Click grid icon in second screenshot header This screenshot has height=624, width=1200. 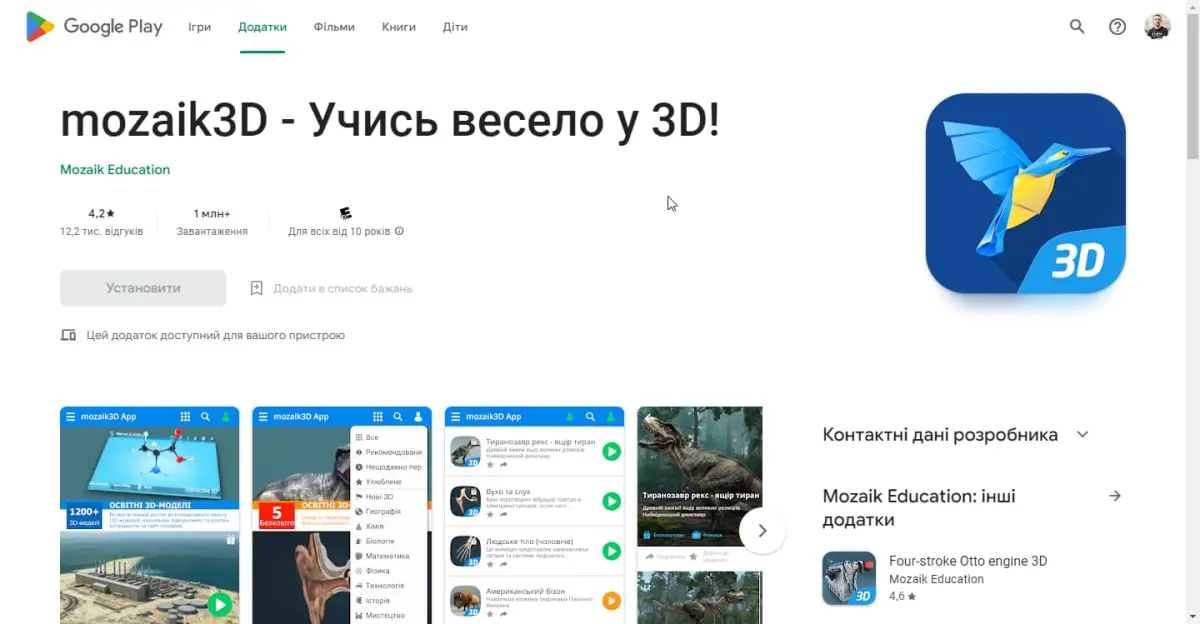click(378, 416)
